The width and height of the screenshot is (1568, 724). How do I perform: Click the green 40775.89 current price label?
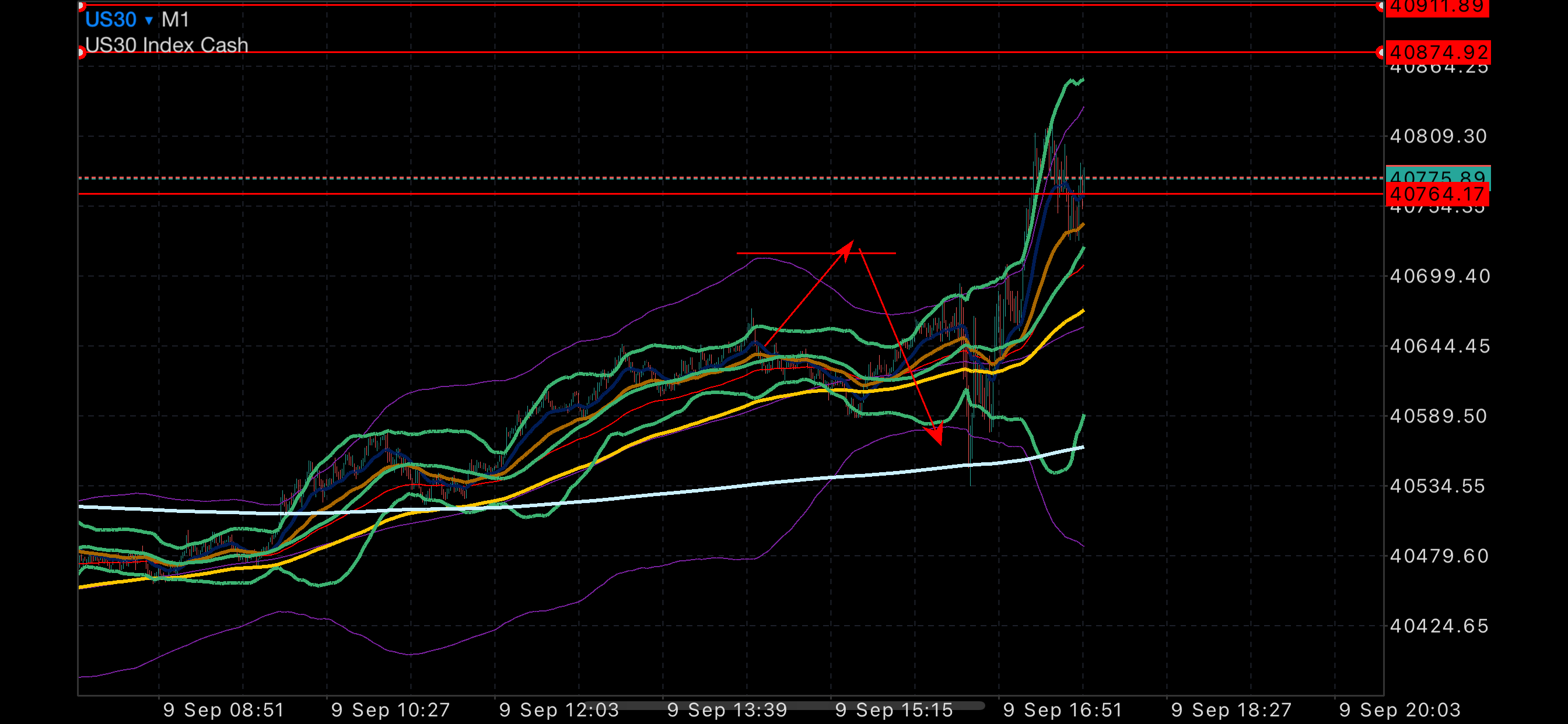point(1437,174)
